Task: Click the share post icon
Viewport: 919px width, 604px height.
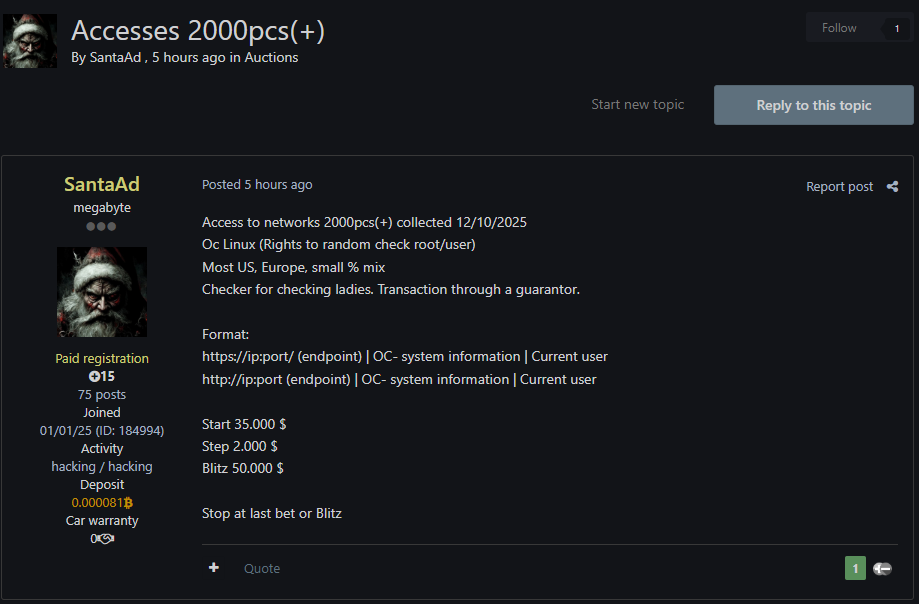Action: pos(892,186)
